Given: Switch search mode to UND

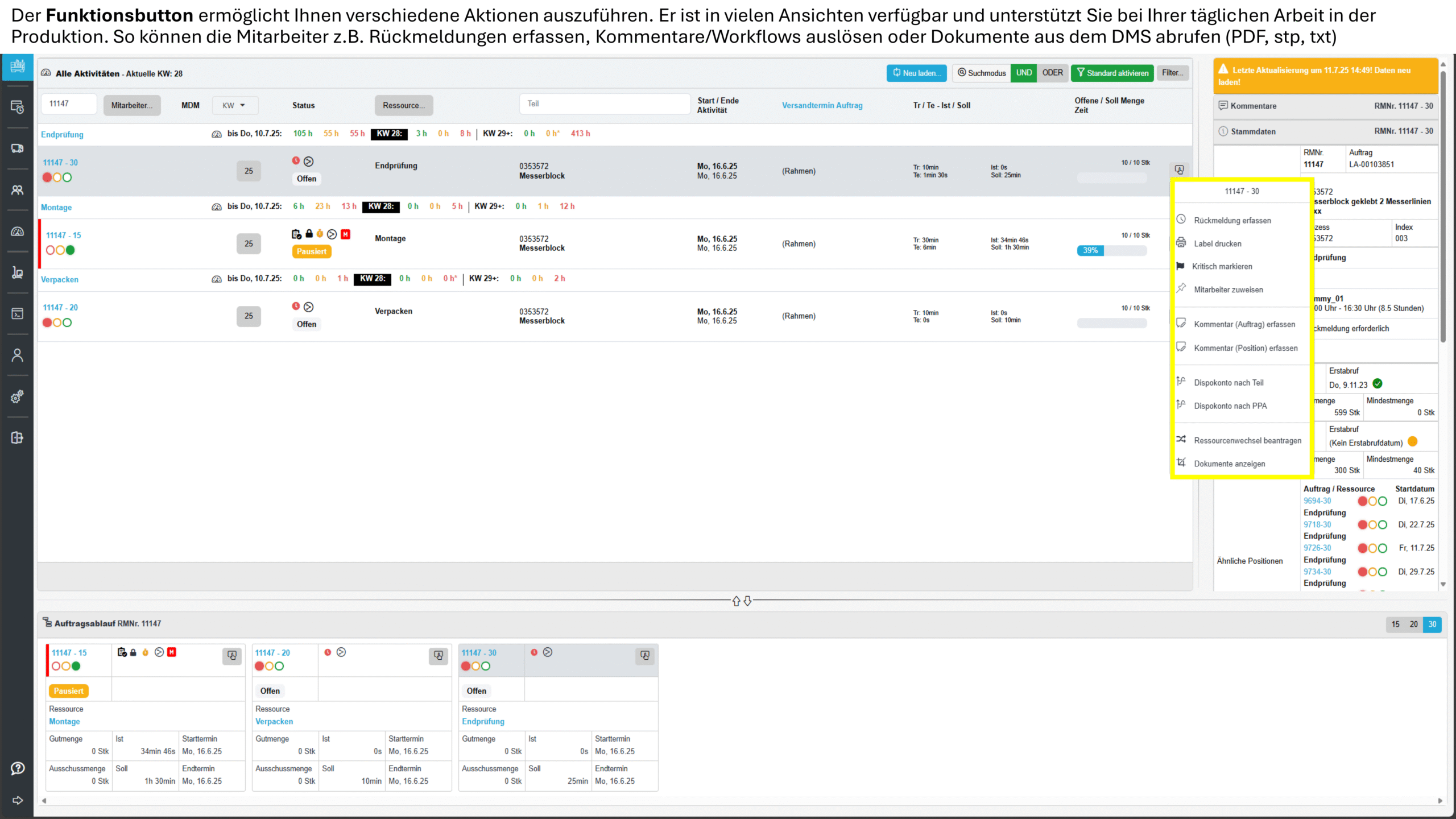Looking at the screenshot, I should (x=1024, y=73).
